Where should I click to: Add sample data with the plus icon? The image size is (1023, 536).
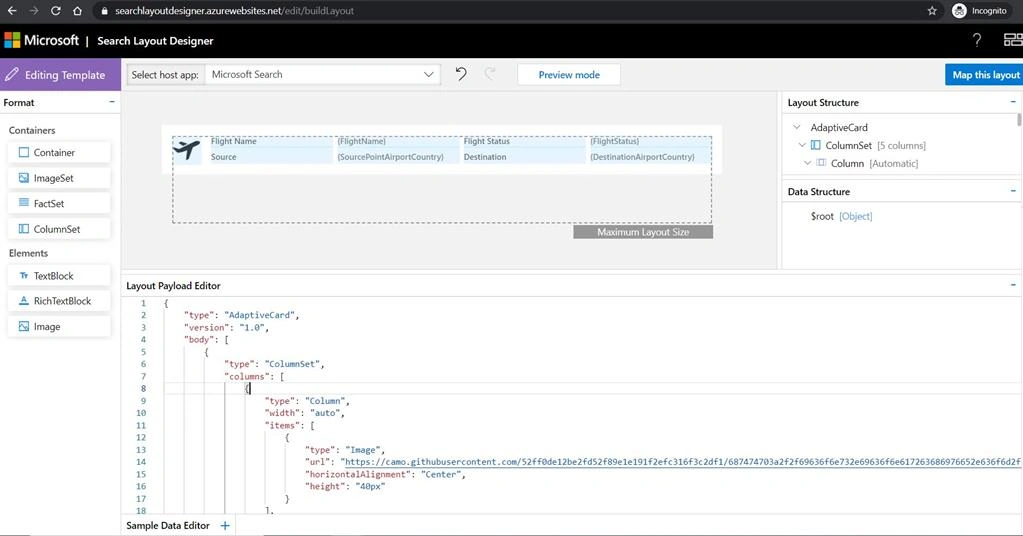click(x=225, y=526)
